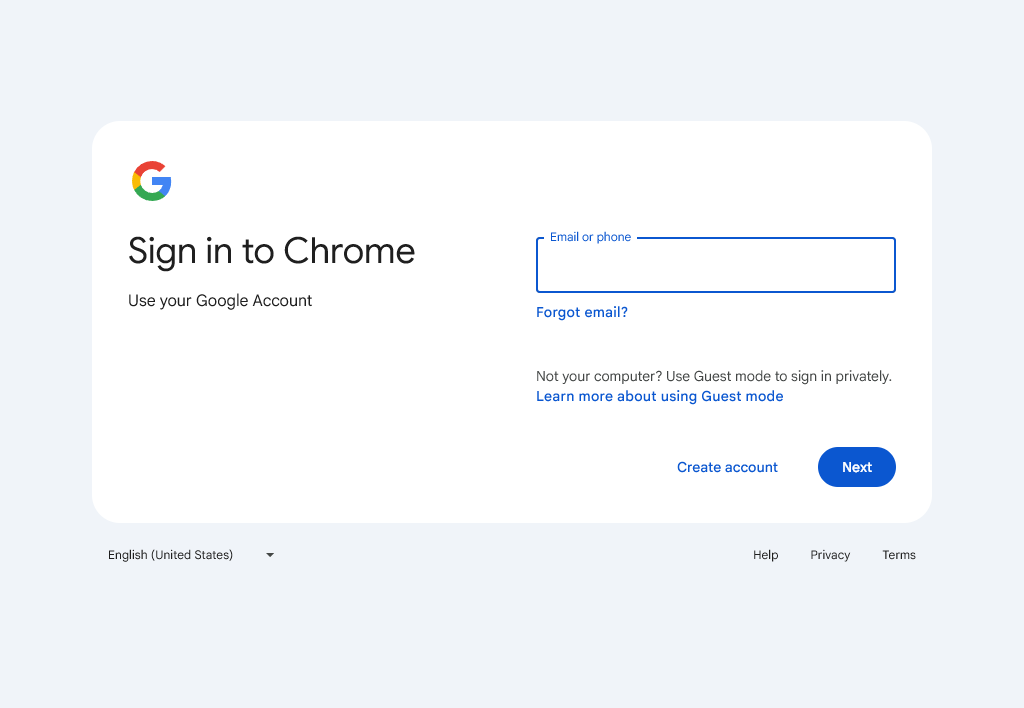
Task: Click the floating "Email or phone" label
Action: pos(590,237)
